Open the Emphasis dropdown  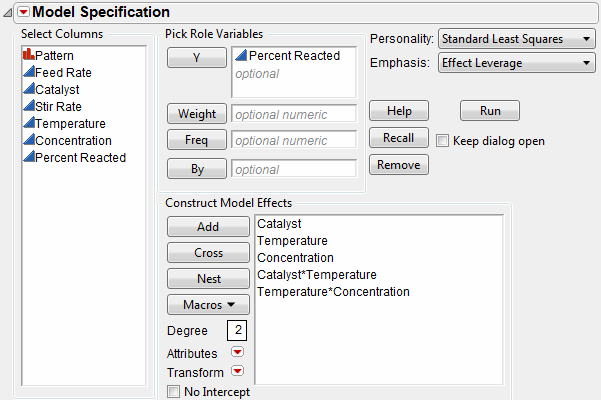tap(516, 63)
